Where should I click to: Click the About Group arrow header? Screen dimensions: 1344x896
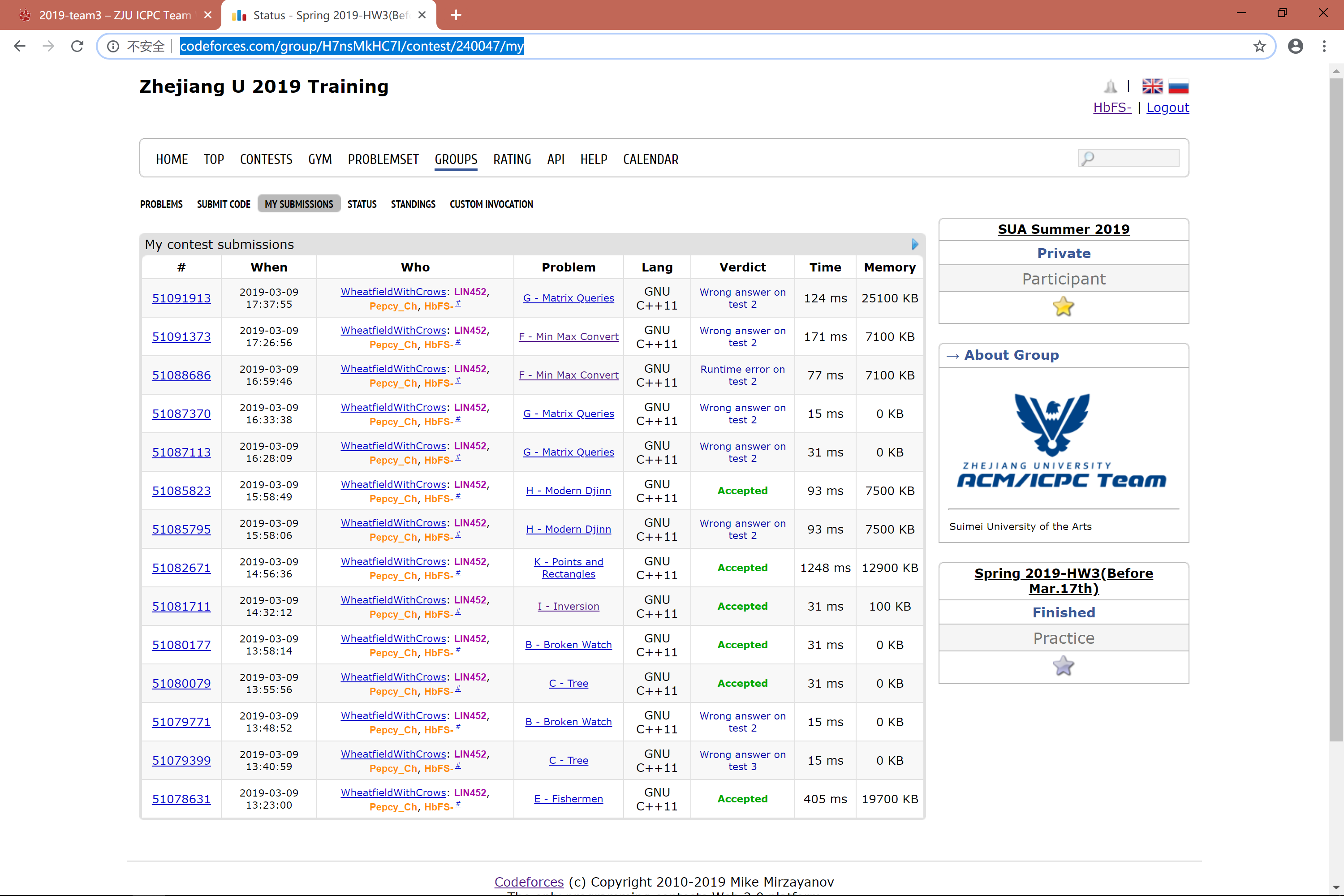(x=1011, y=355)
